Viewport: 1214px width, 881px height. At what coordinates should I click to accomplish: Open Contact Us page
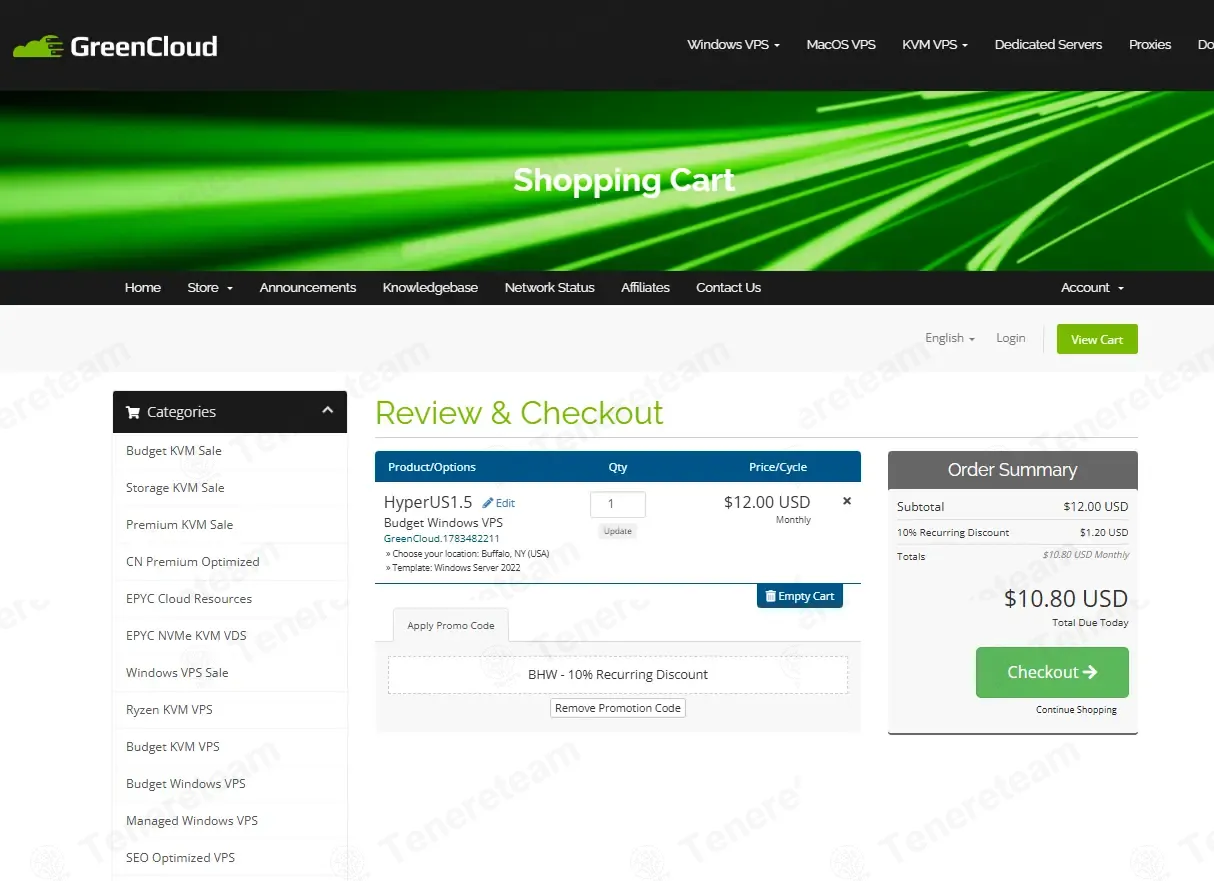pos(728,287)
